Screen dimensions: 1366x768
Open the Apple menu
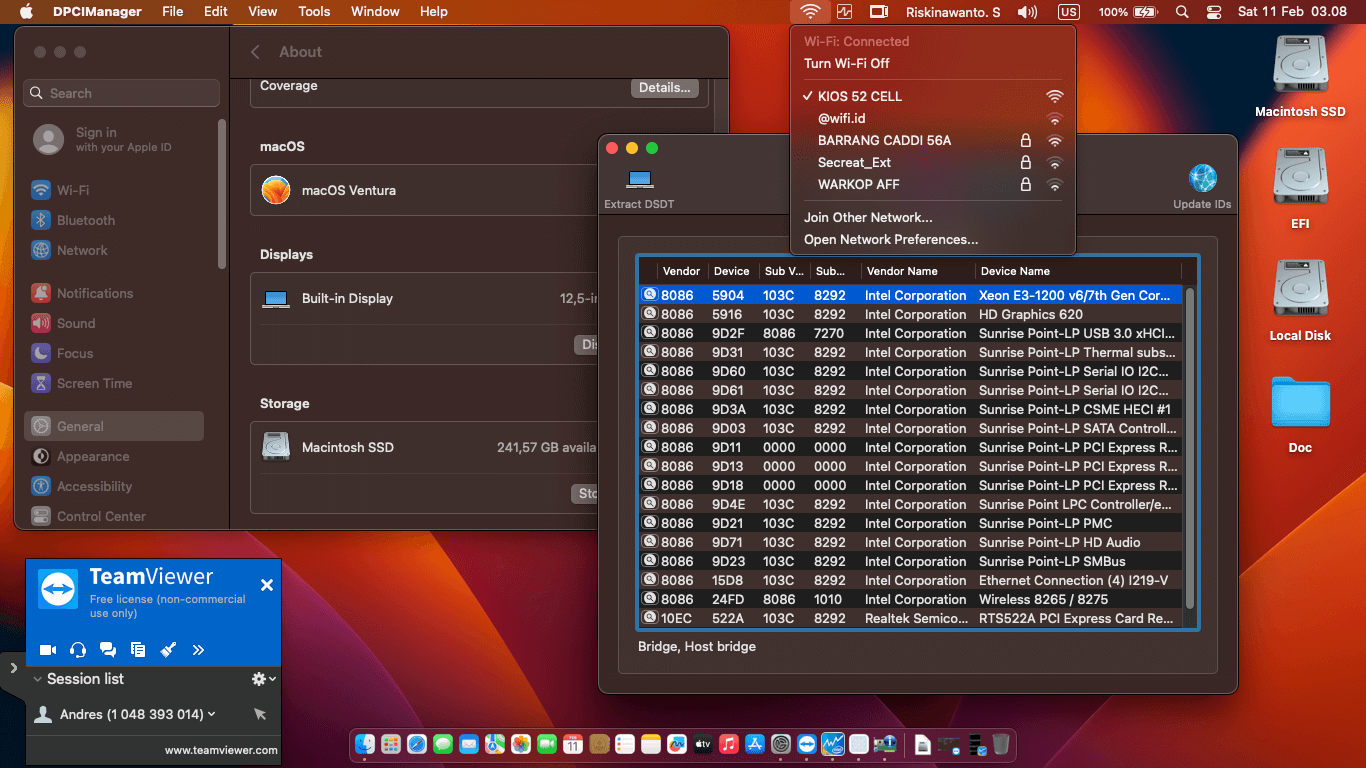[x=26, y=12]
